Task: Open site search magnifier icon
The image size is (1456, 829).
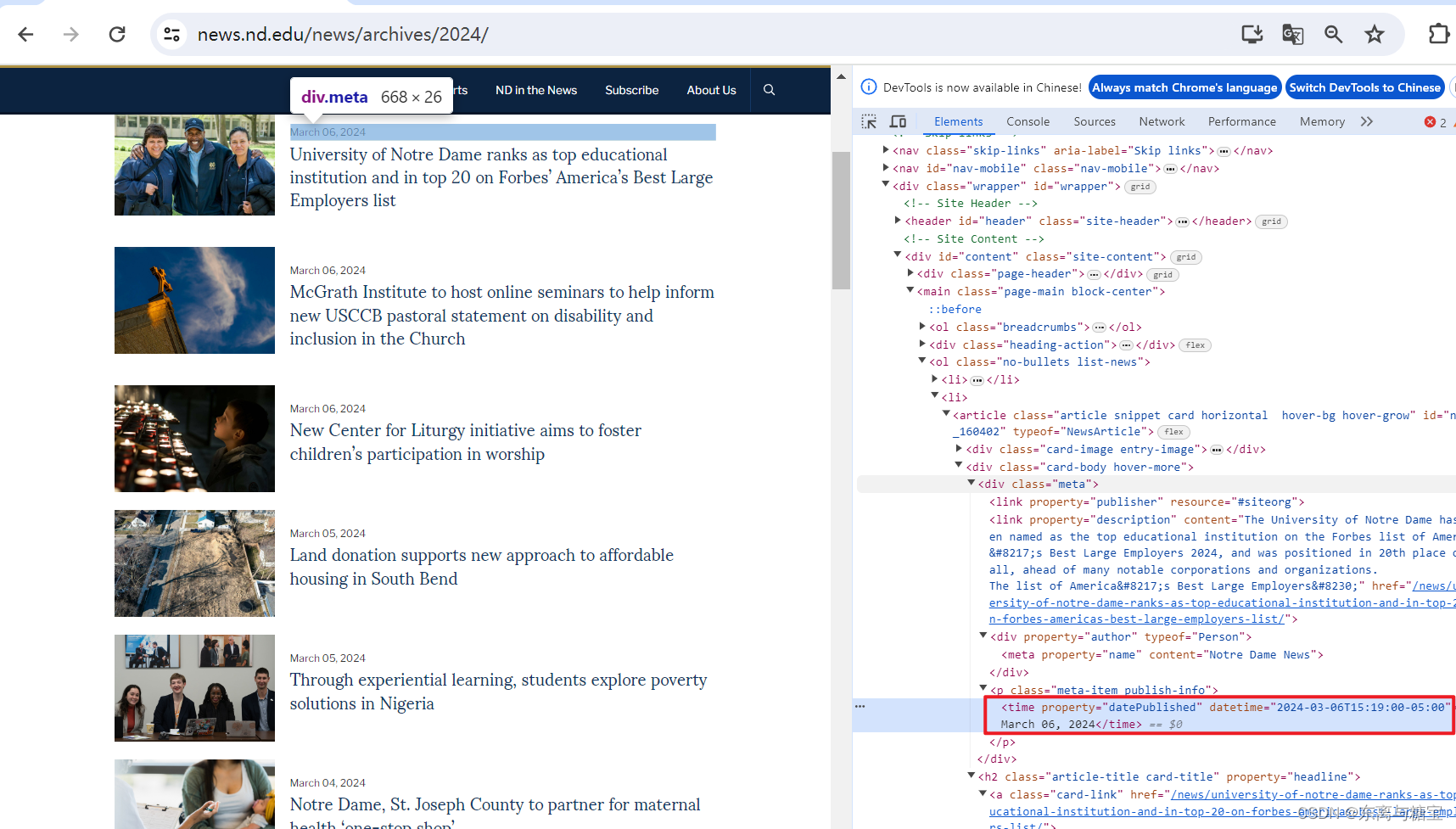Action: pyautogui.click(x=770, y=90)
